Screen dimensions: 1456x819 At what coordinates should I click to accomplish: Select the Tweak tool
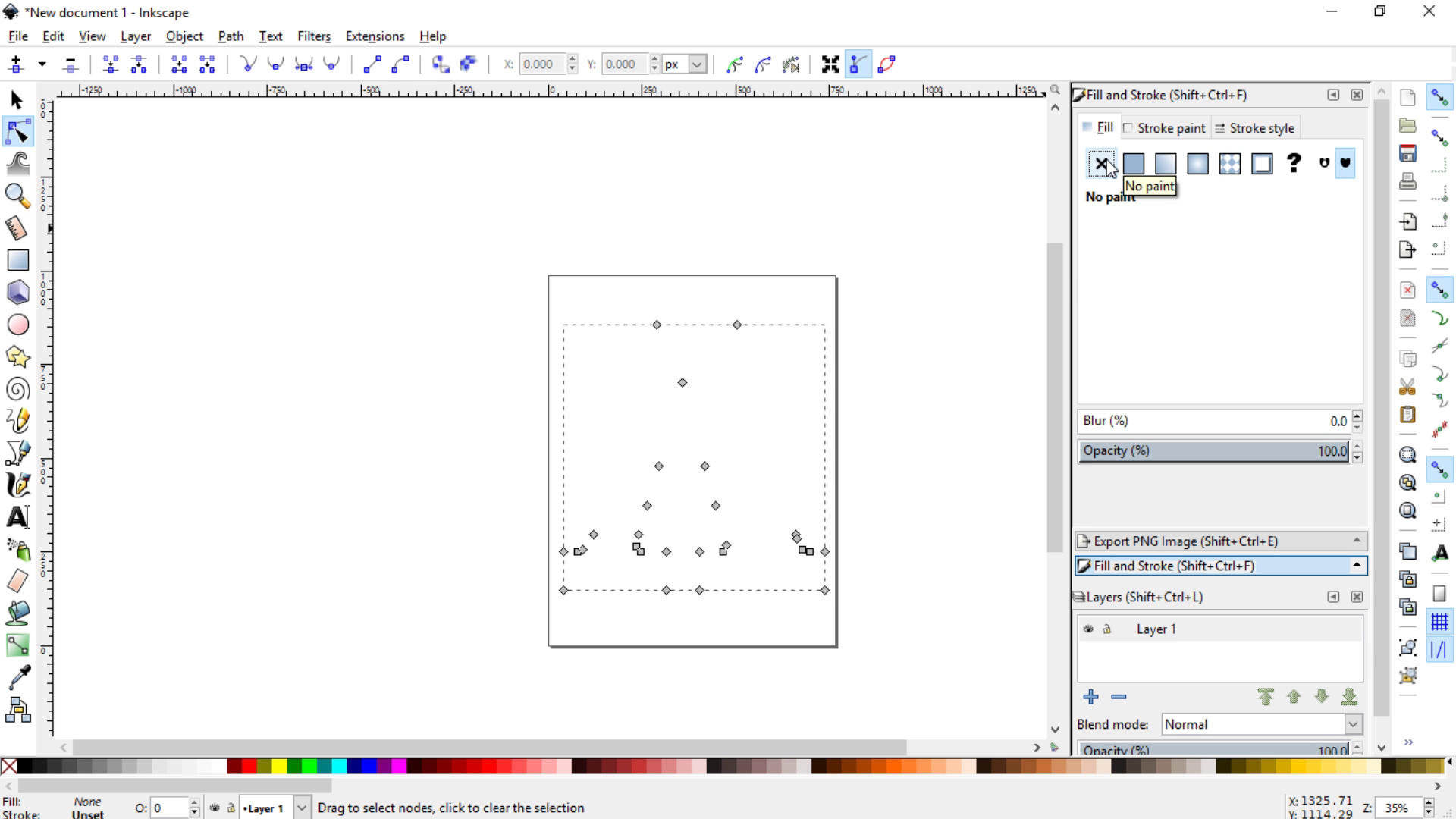(x=18, y=164)
